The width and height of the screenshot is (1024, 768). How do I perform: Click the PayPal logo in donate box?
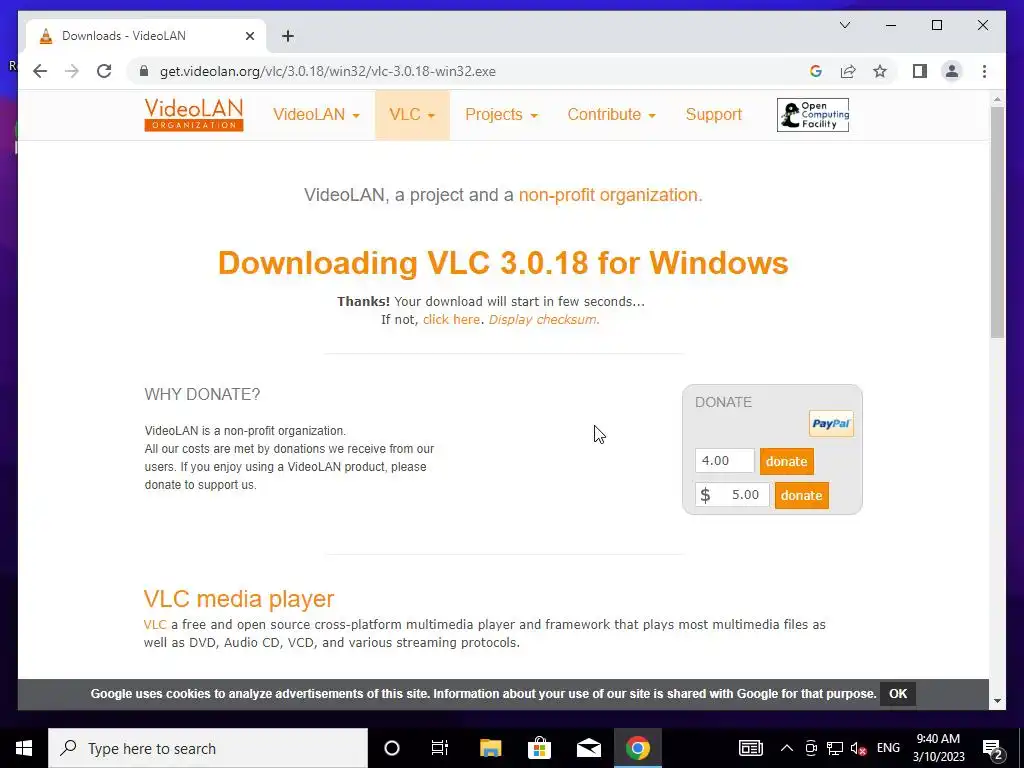(831, 423)
